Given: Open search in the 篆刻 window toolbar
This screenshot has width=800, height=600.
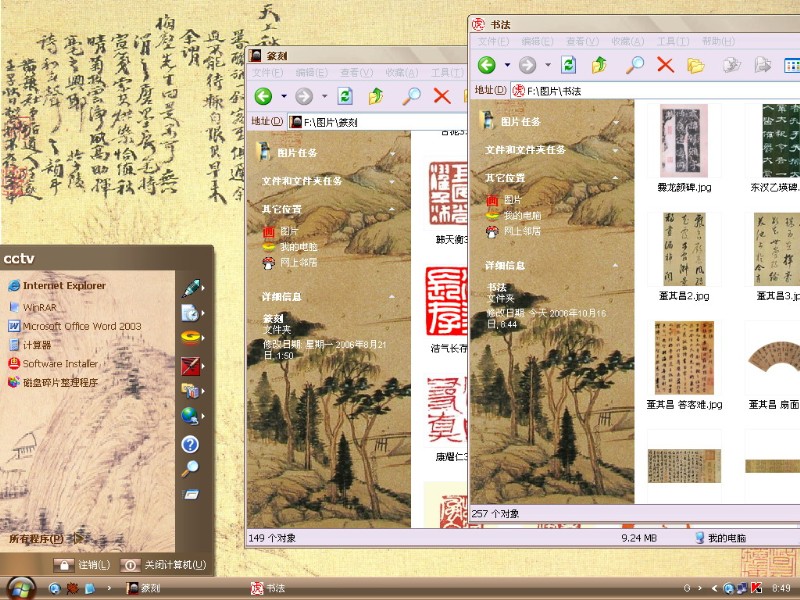Looking at the screenshot, I should (x=411, y=96).
